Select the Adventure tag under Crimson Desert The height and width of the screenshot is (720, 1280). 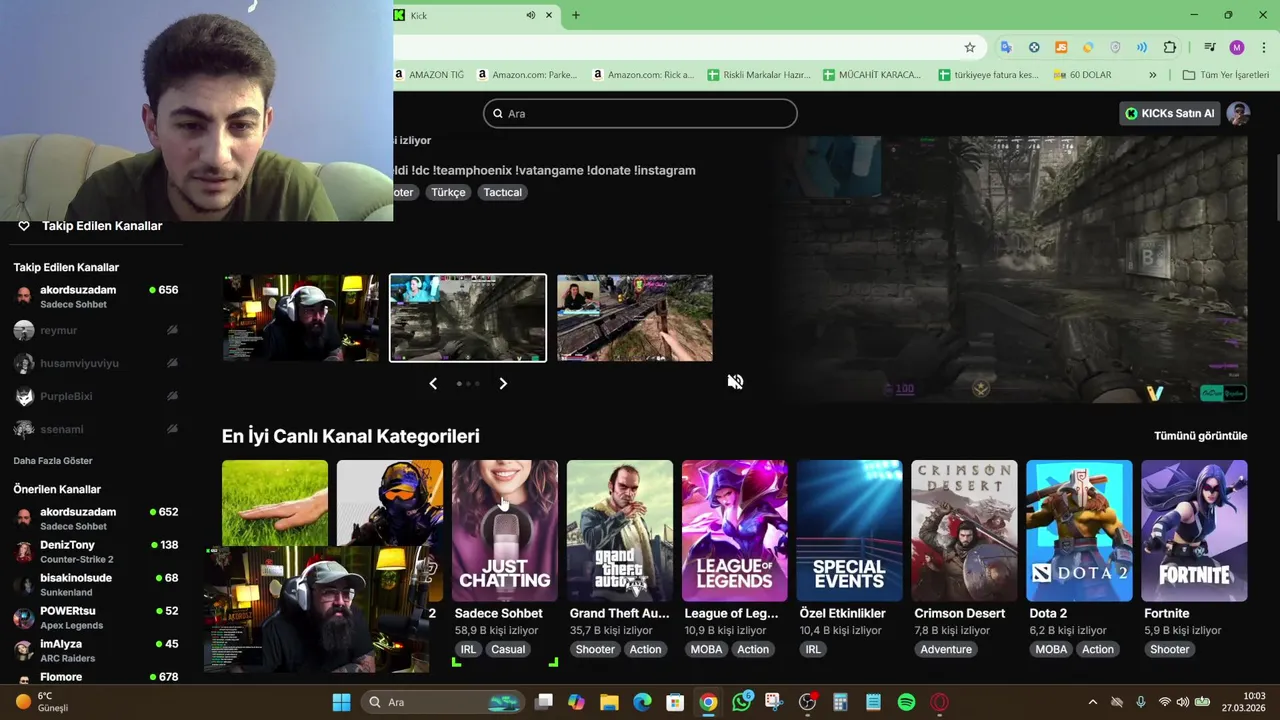pos(946,649)
